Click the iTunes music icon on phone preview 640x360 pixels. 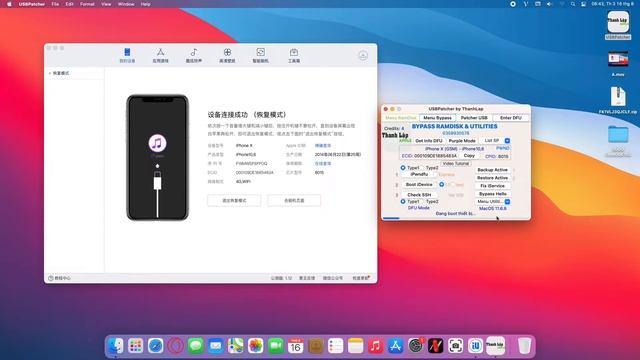point(157,143)
